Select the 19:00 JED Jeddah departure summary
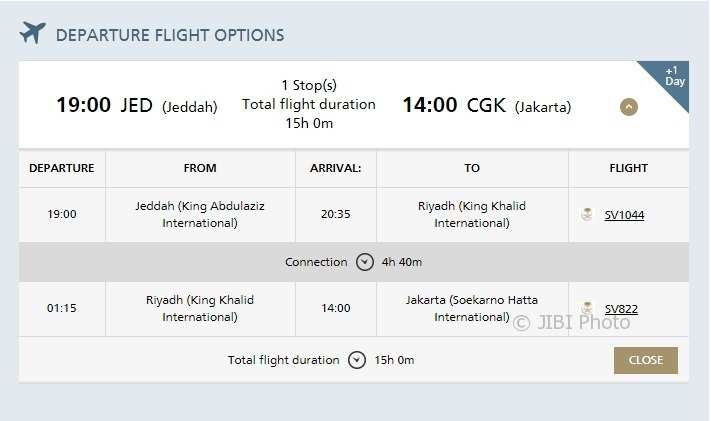This screenshot has height=421, width=711. (x=136, y=105)
